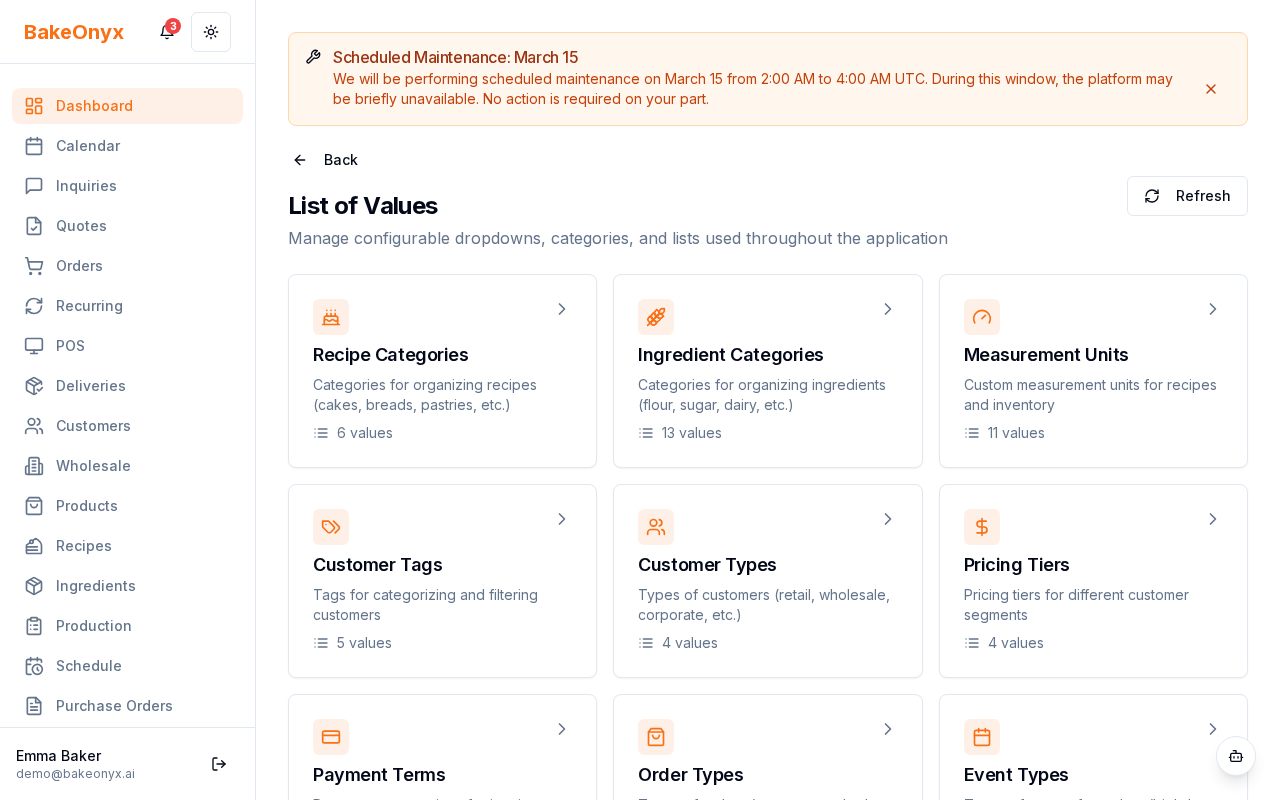Click the dollar icon on Pricing Tiers card
This screenshot has width=1280, height=800.
pyautogui.click(x=982, y=527)
